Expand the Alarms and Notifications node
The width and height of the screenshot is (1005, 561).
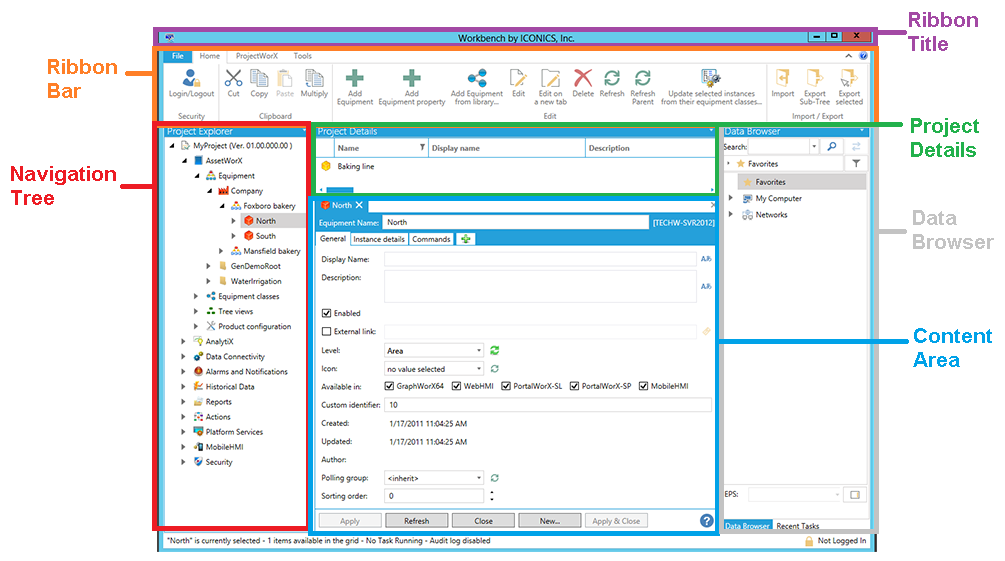click(x=183, y=372)
